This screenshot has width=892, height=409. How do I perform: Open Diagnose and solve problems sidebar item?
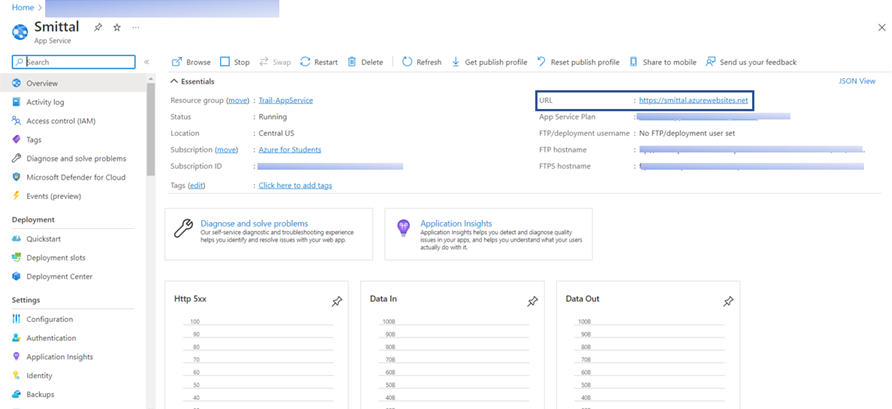coord(74,159)
